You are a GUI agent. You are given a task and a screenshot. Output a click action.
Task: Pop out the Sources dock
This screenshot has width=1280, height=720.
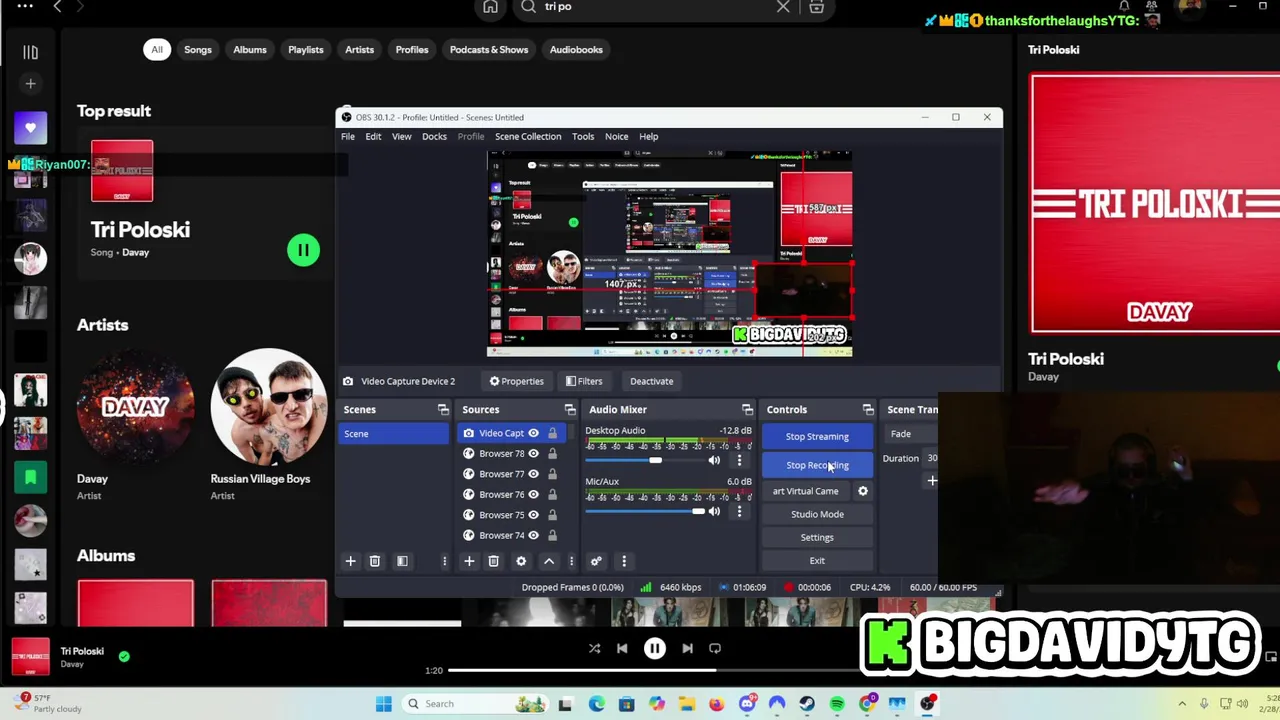tap(570, 410)
